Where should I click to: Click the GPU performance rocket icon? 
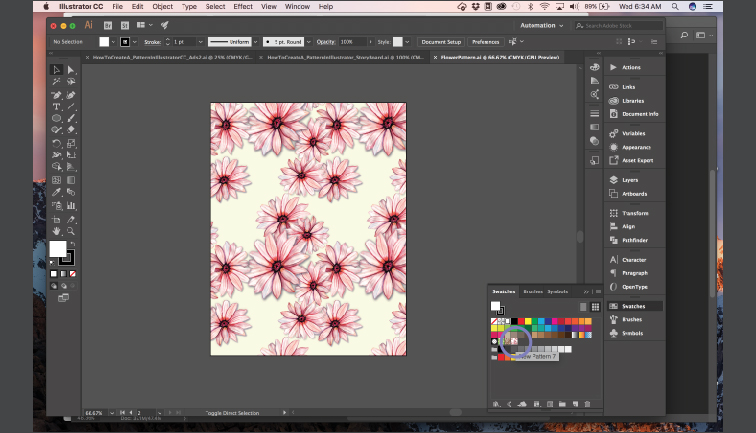click(164, 25)
